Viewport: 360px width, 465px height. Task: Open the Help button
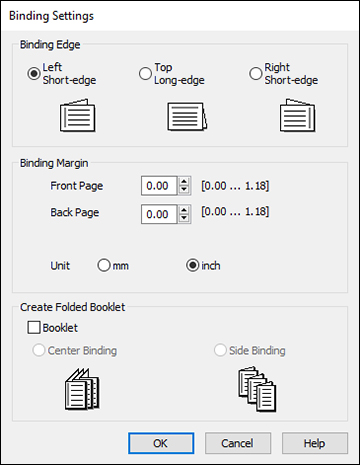(315, 443)
